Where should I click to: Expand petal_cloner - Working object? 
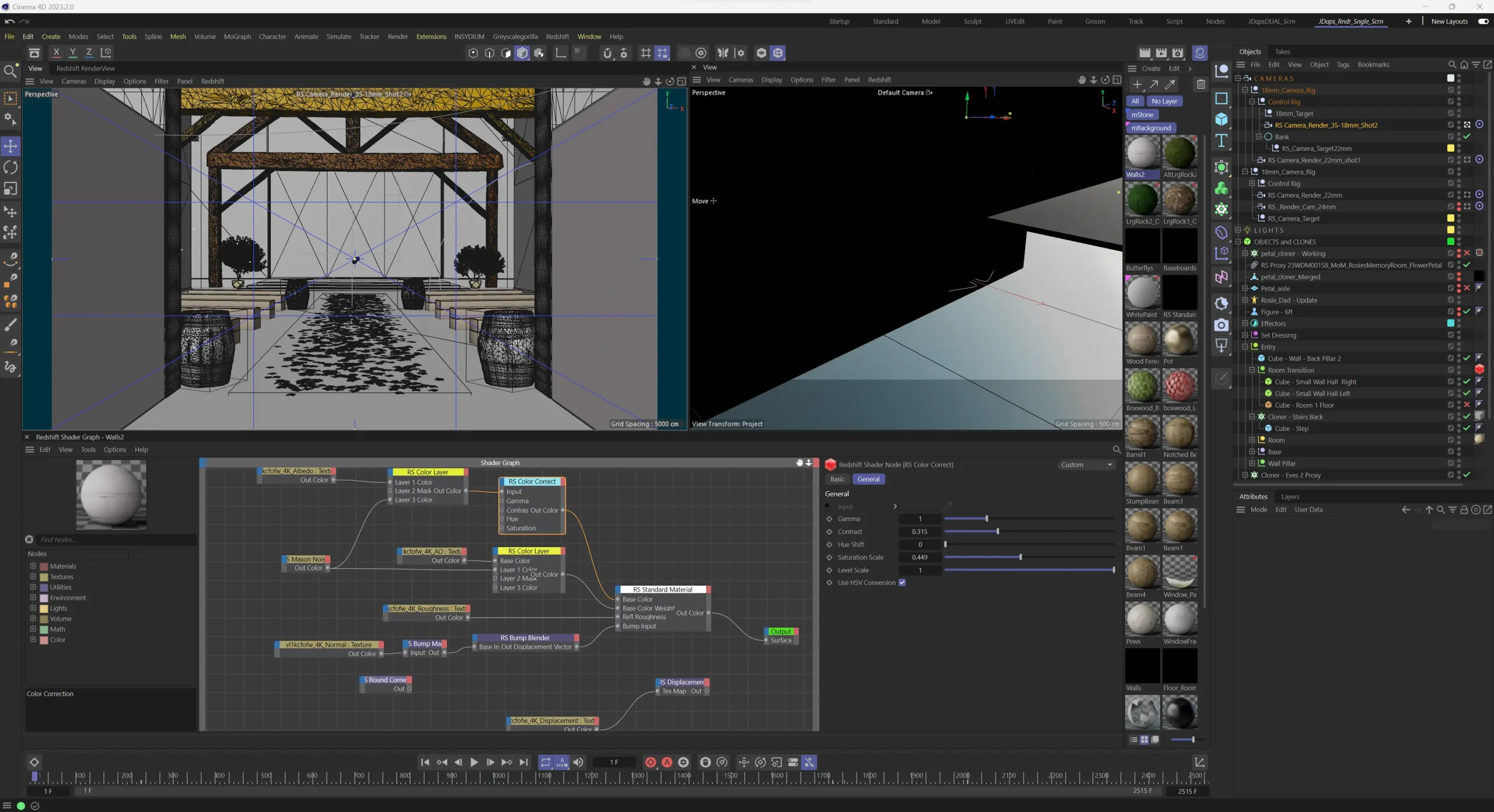(x=1245, y=253)
